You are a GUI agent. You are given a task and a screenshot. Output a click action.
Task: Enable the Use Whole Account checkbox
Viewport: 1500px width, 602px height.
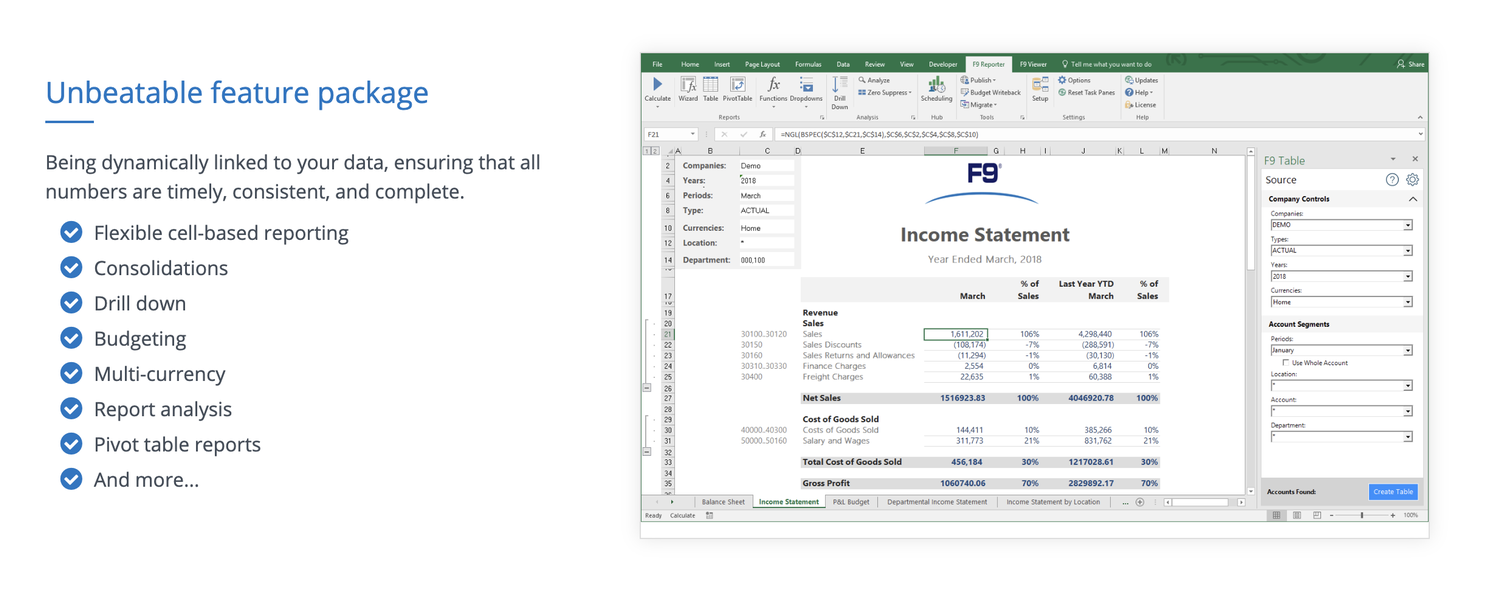[x=1287, y=363]
